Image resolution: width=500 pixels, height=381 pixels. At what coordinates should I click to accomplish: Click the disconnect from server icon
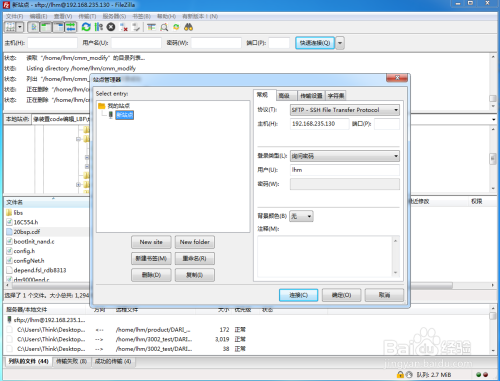124,27
